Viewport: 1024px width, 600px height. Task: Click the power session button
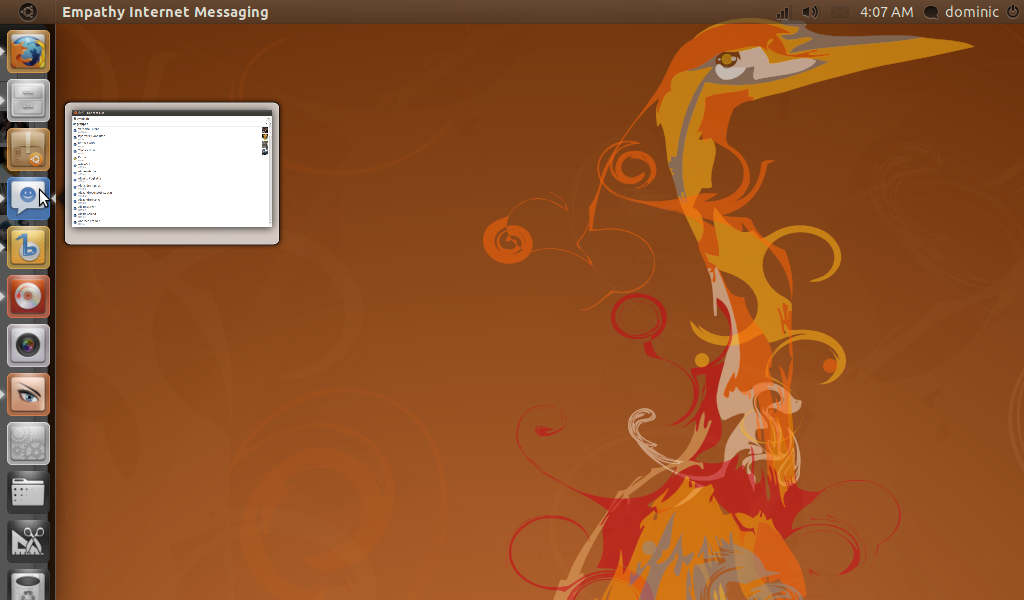pos(1012,12)
